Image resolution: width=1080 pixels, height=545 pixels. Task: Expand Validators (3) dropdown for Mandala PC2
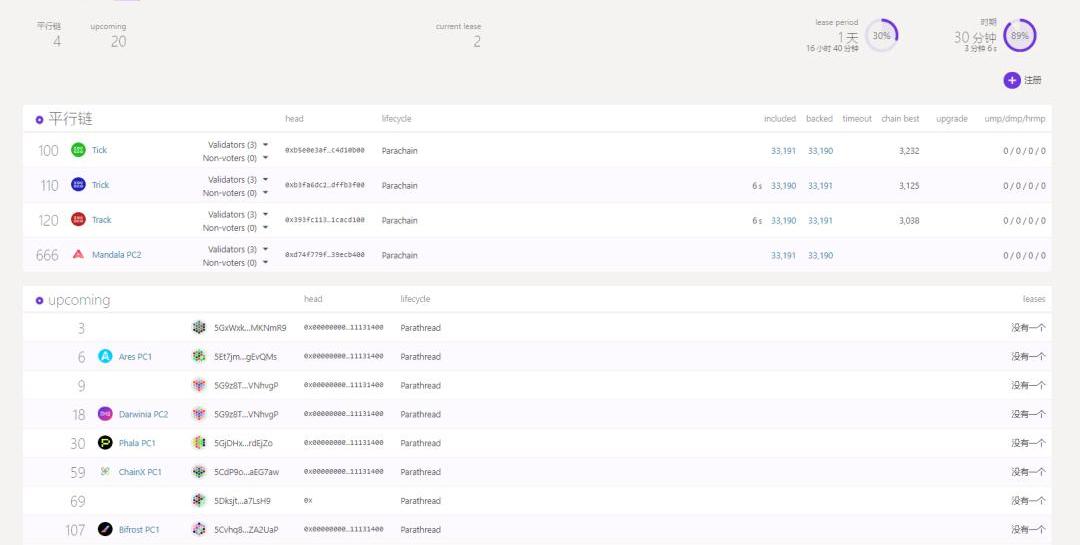click(265, 249)
